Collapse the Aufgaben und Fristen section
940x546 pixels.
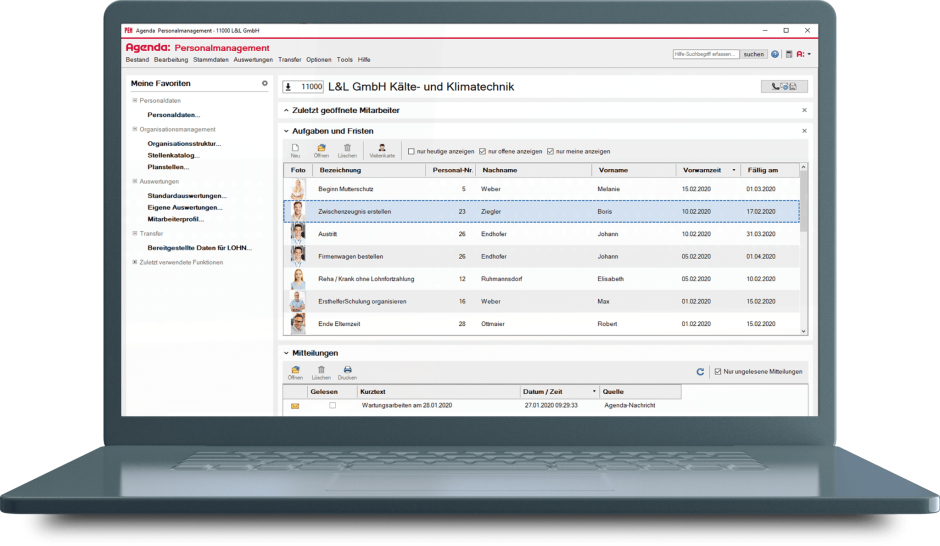point(286,131)
